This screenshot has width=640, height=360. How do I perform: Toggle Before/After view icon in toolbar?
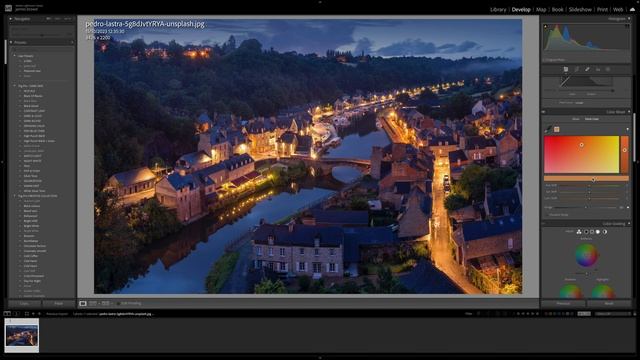pos(93,304)
